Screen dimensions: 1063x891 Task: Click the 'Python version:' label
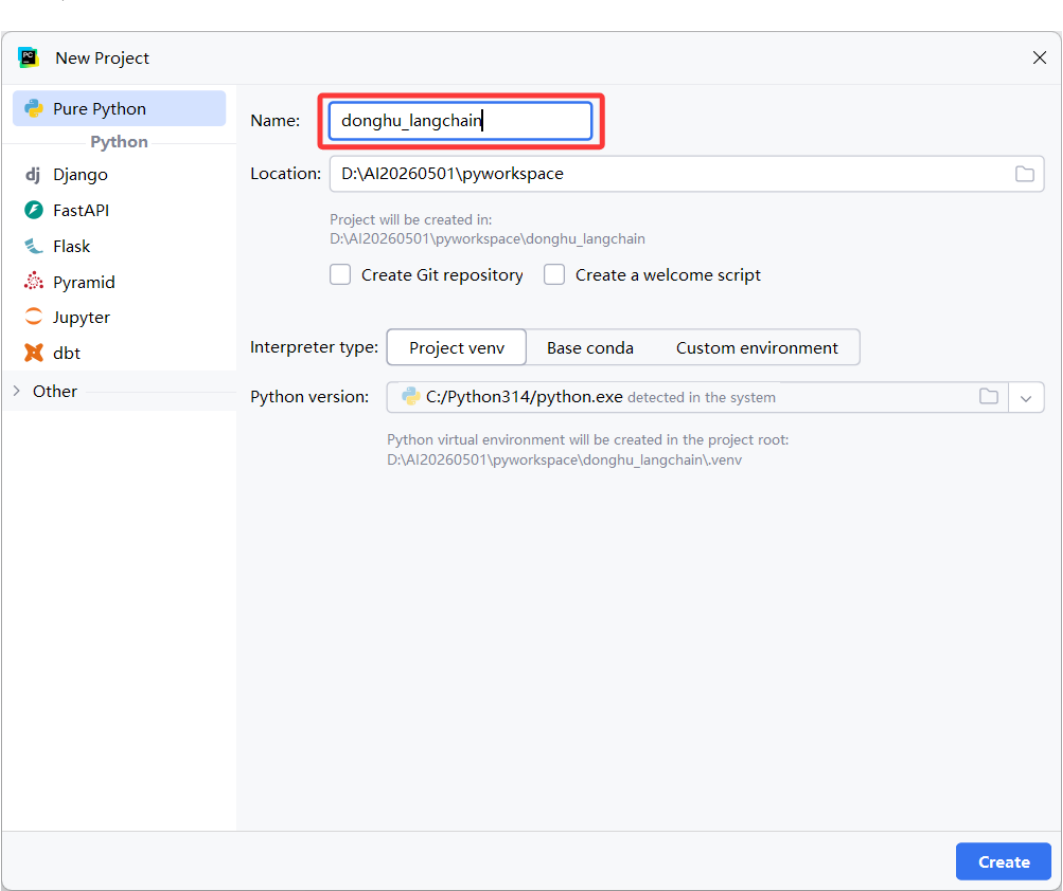point(310,397)
